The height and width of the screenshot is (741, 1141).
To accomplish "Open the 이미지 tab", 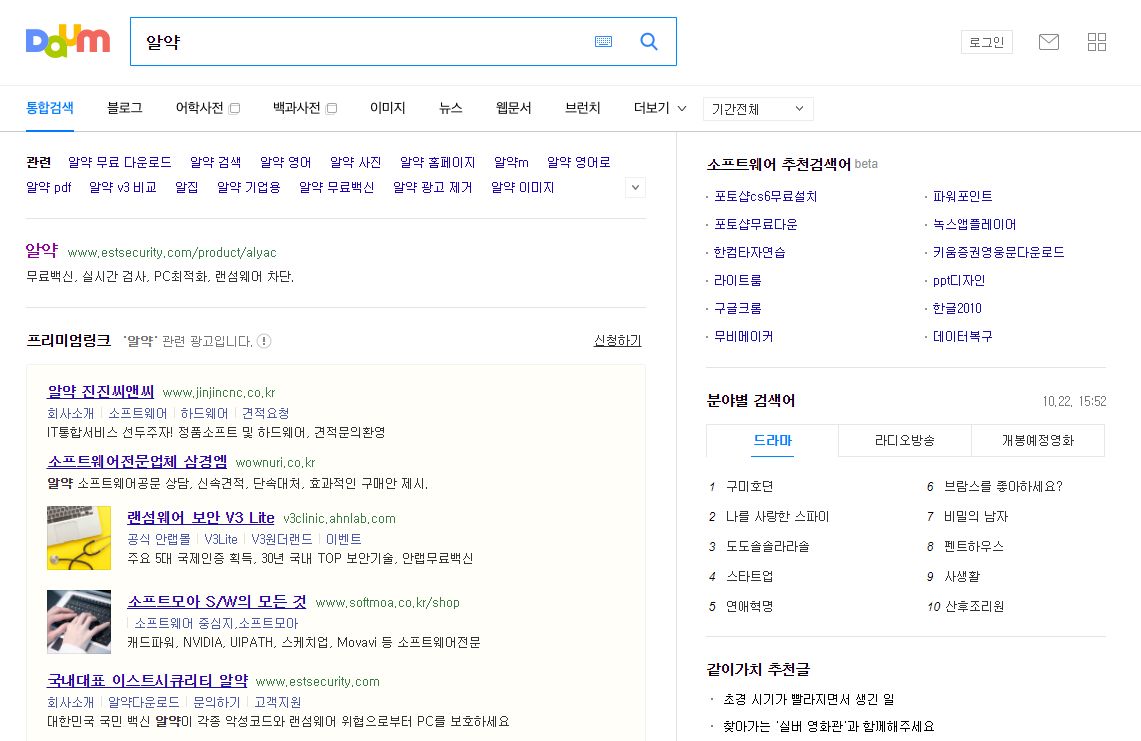I will click(x=387, y=108).
